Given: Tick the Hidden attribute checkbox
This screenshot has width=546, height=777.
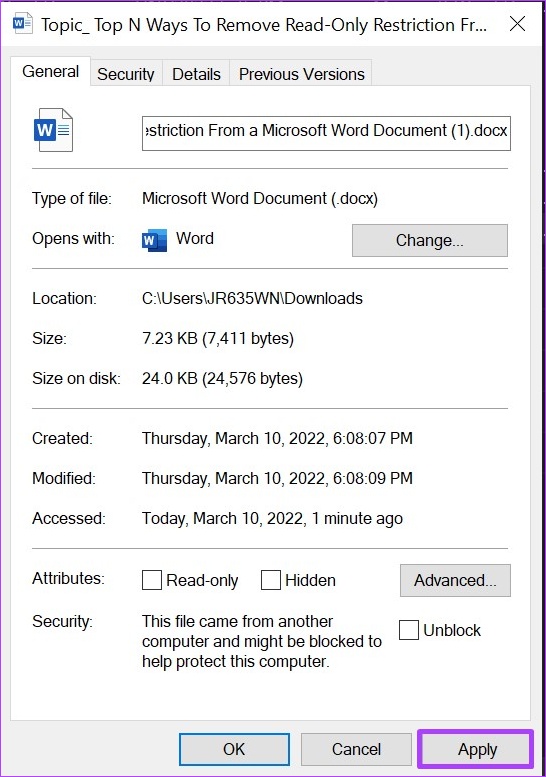Looking at the screenshot, I should [x=271, y=580].
